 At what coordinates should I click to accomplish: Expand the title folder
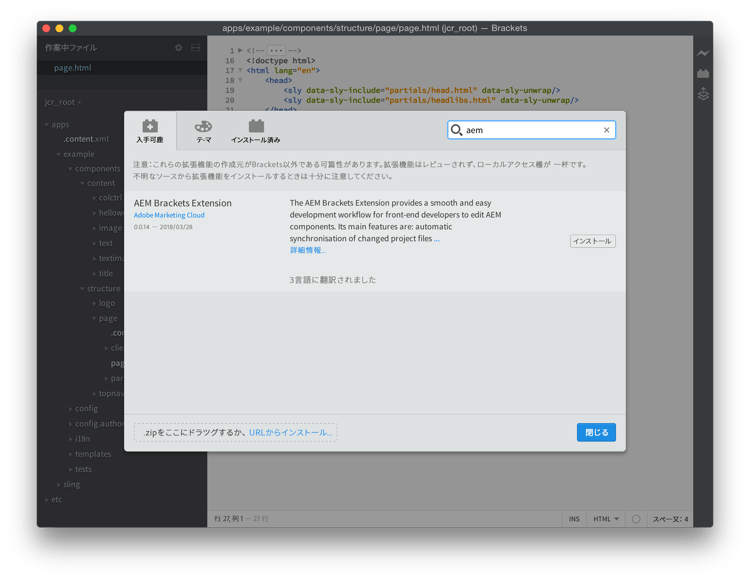(x=94, y=274)
